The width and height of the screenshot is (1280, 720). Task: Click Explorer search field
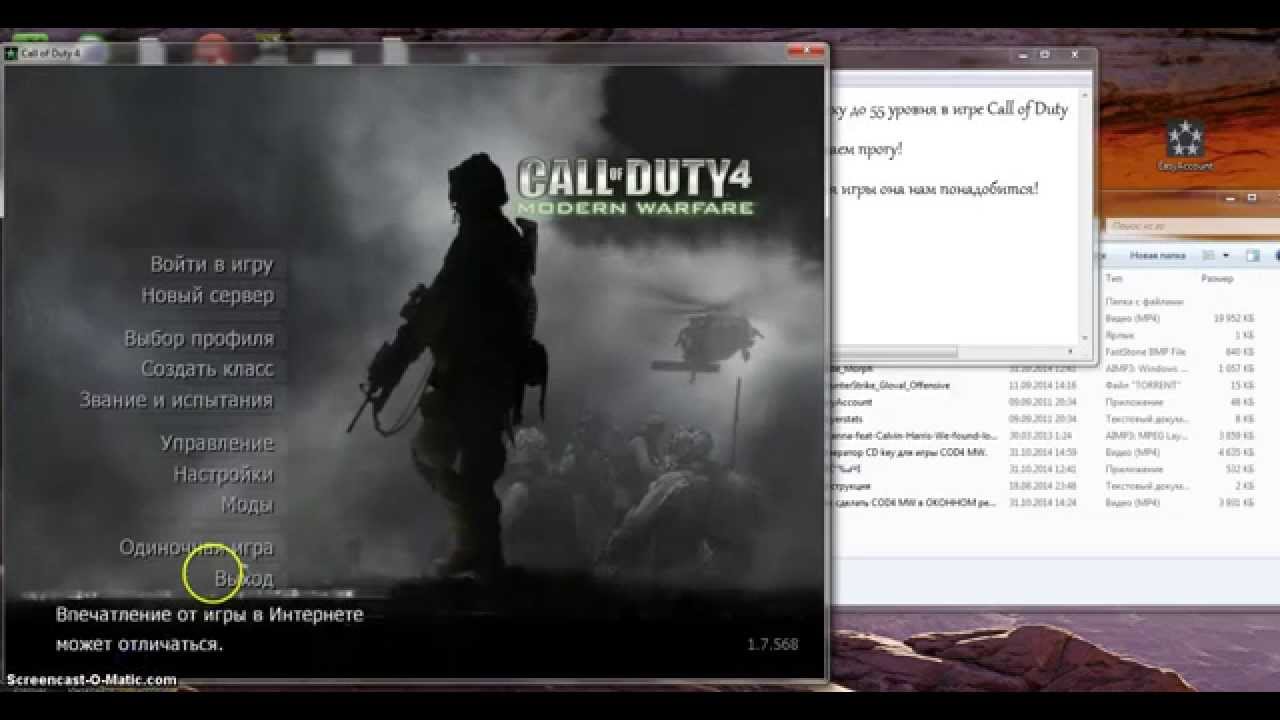[1193, 227]
